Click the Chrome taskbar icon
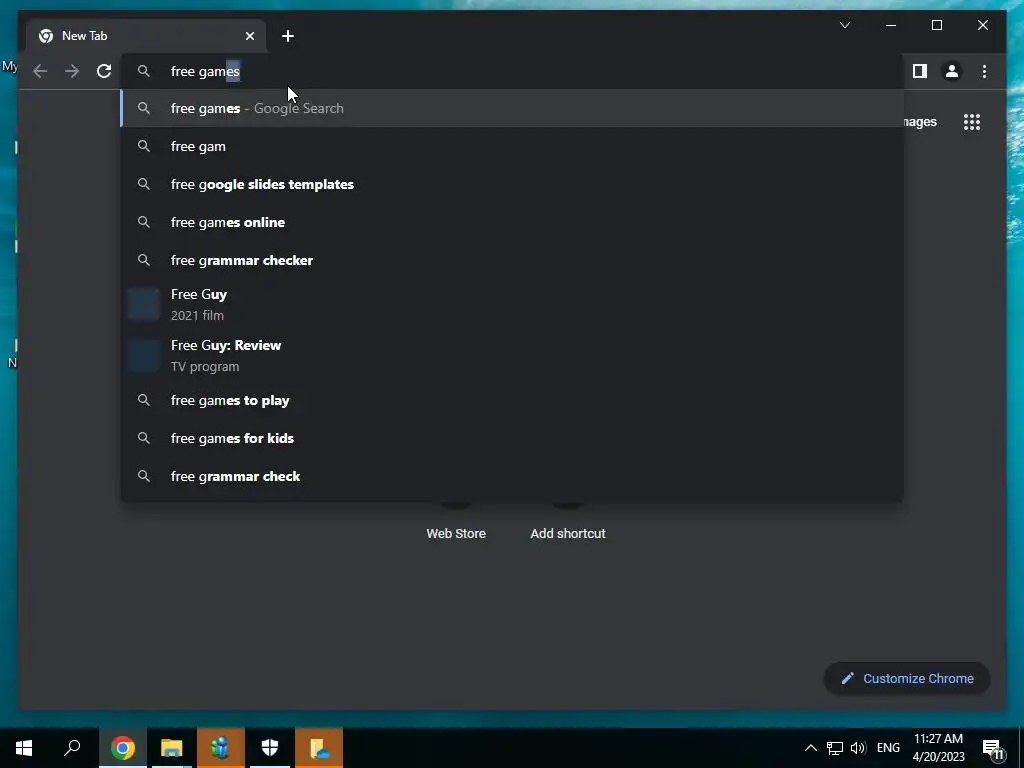Image resolution: width=1024 pixels, height=768 pixels. pyautogui.click(x=123, y=748)
